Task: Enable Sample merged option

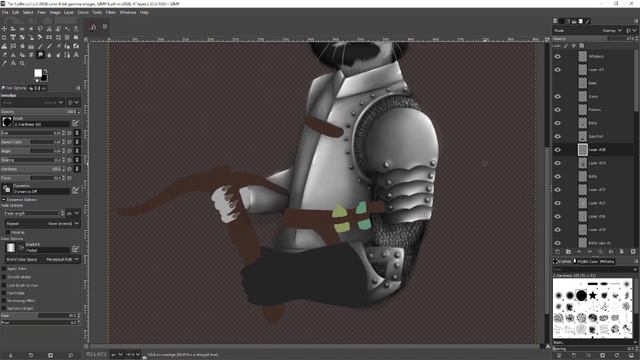Action: [4, 308]
